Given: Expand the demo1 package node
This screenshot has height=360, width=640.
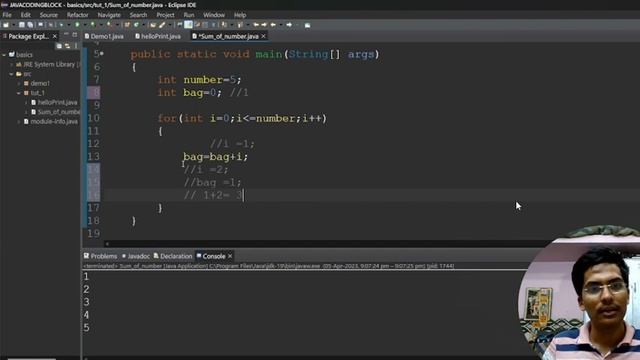Looking at the screenshot, I should pos(19,83).
